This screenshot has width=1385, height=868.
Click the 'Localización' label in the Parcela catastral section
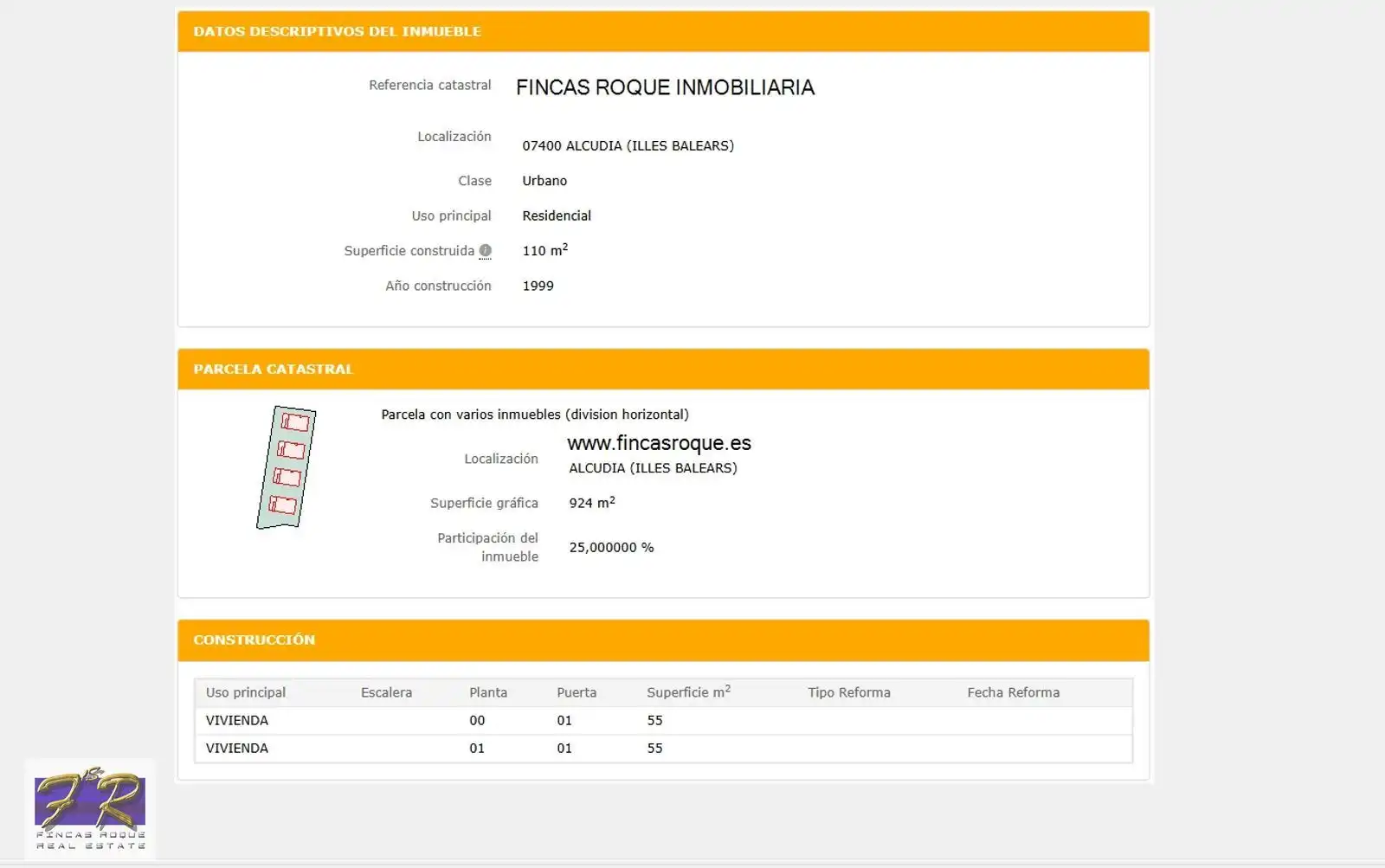500,459
